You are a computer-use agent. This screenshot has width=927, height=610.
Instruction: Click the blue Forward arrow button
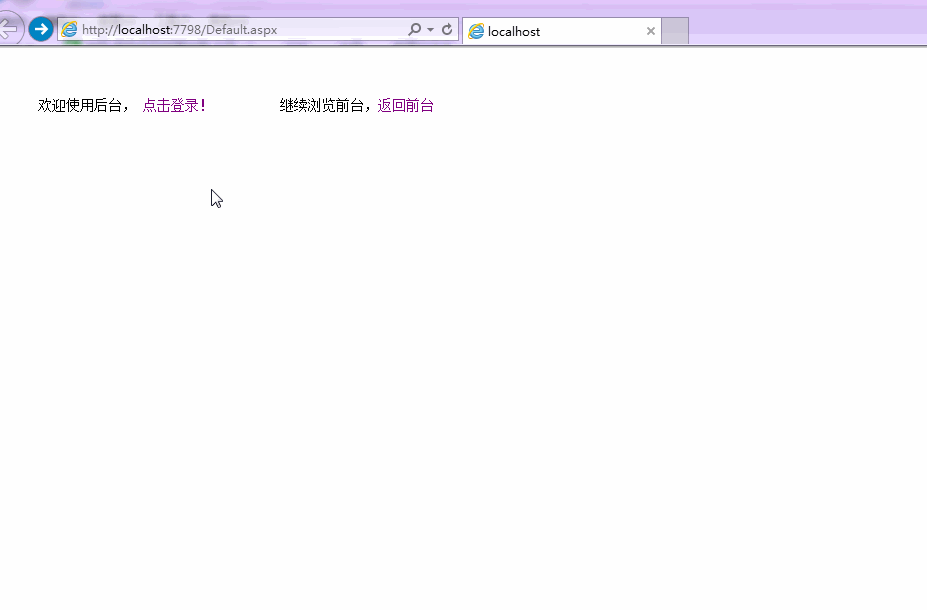(41, 29)
